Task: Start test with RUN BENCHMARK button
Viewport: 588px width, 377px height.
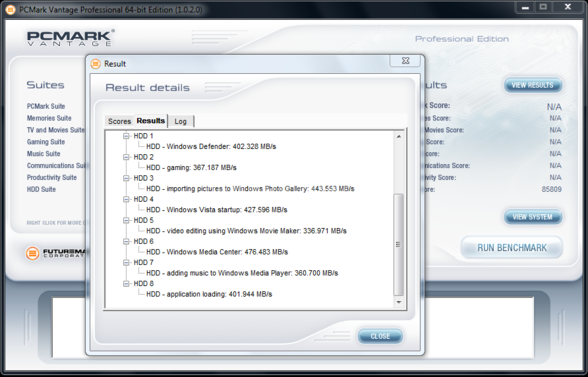Action: [512, 248]
